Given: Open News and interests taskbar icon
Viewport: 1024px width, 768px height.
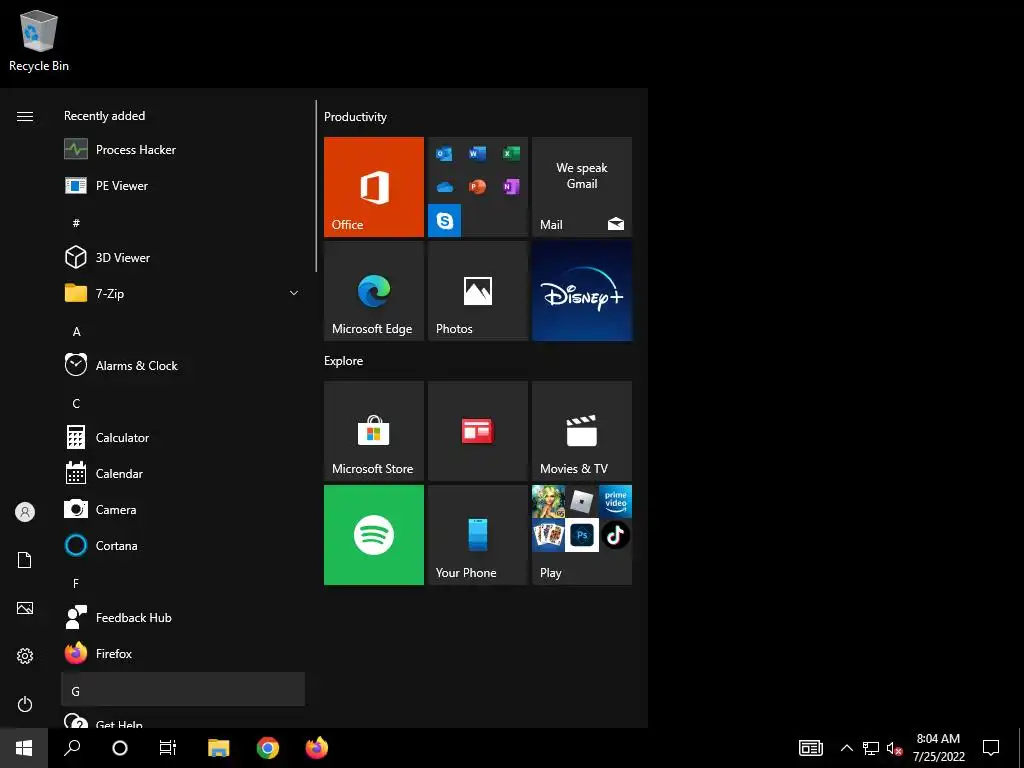Looking at the screenshot, I should 810,748.
